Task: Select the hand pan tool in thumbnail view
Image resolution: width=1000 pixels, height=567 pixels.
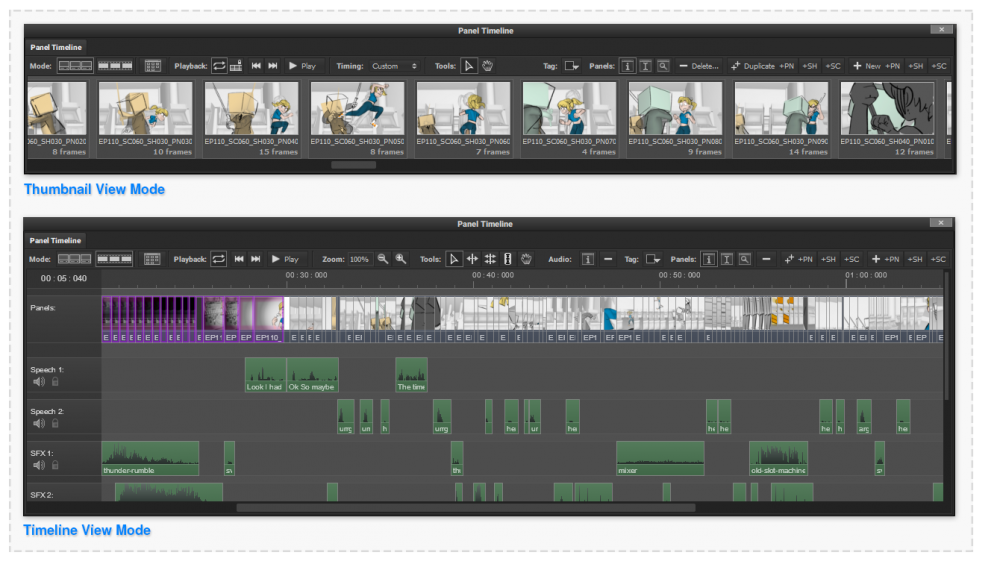Action: coord(488,66)
